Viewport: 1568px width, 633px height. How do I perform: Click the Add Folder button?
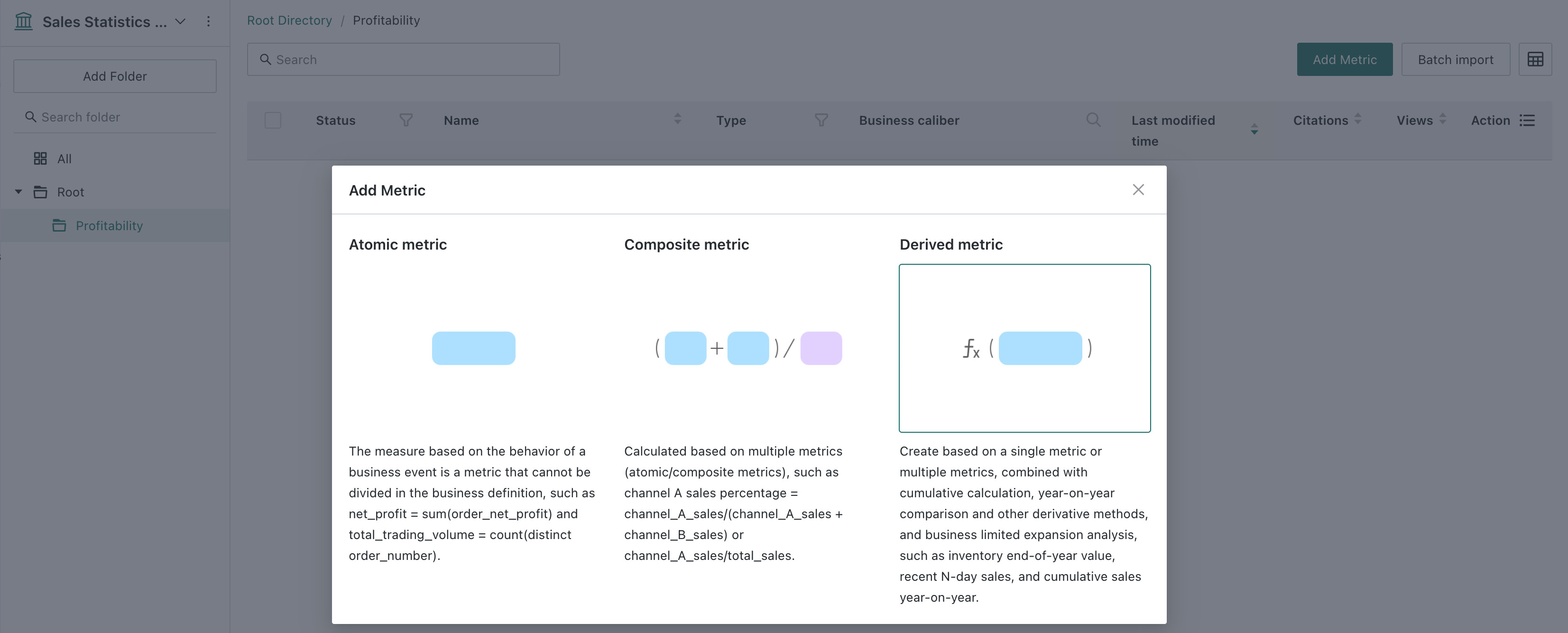point(115,76)
